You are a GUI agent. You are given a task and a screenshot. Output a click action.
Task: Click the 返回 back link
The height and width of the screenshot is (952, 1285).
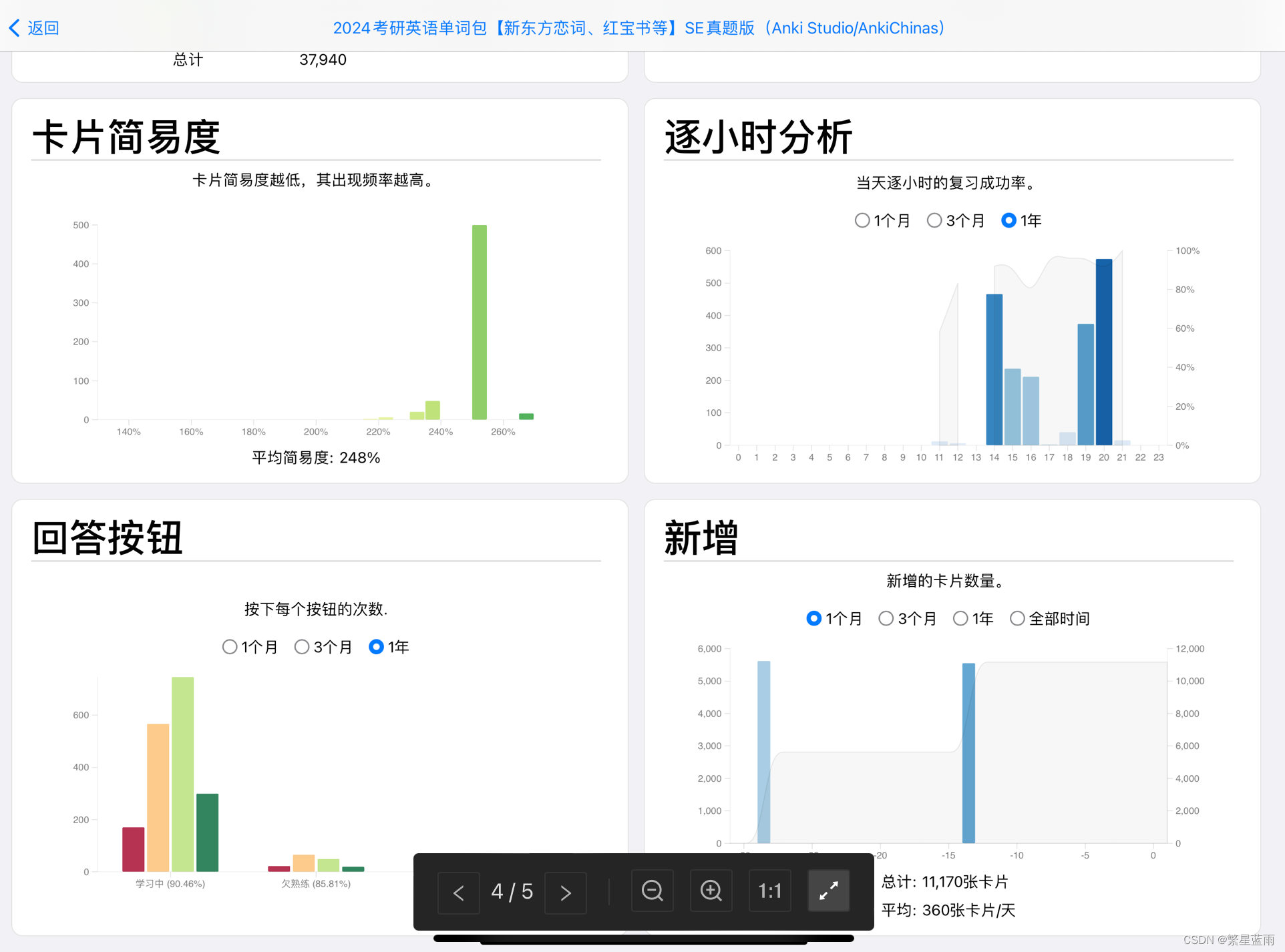pyautogui.click(x=43, y=28)
